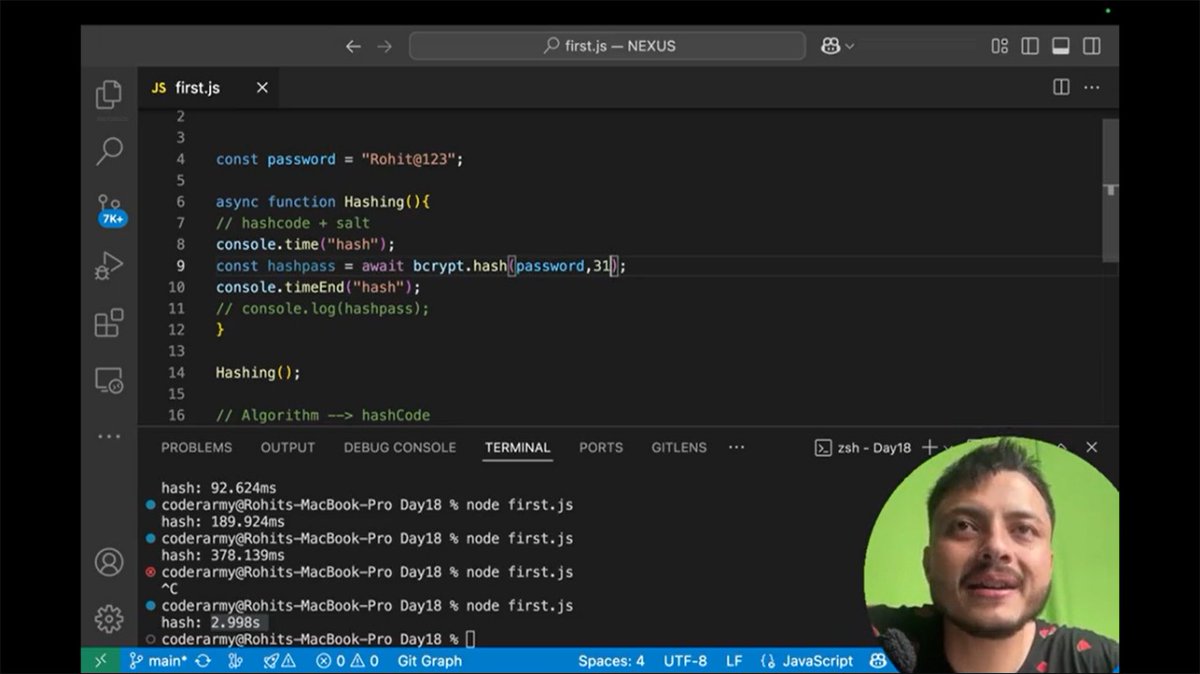Click the first.js — NEXUS command center

pyautogui.click(x=607, y=46)
